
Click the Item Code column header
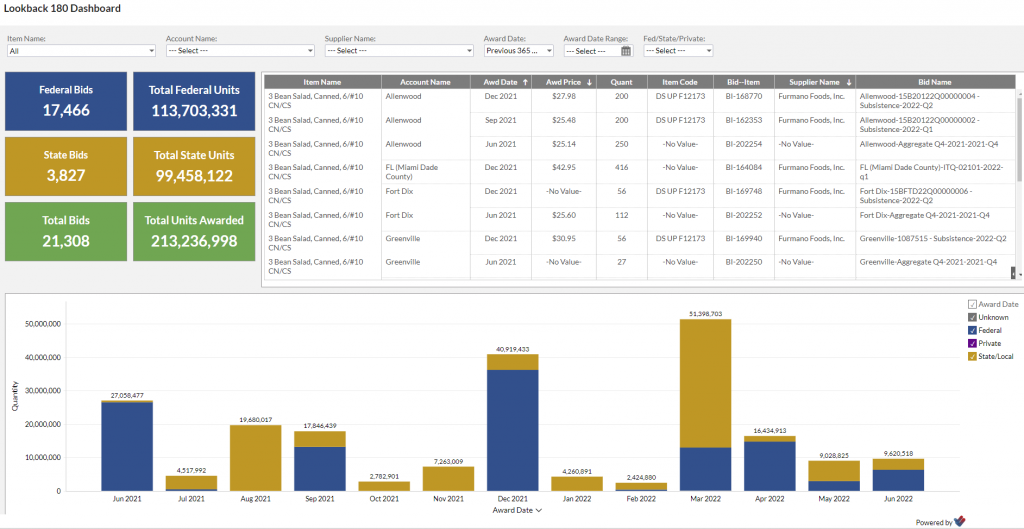pyautogui.click(x=680, y=82)
